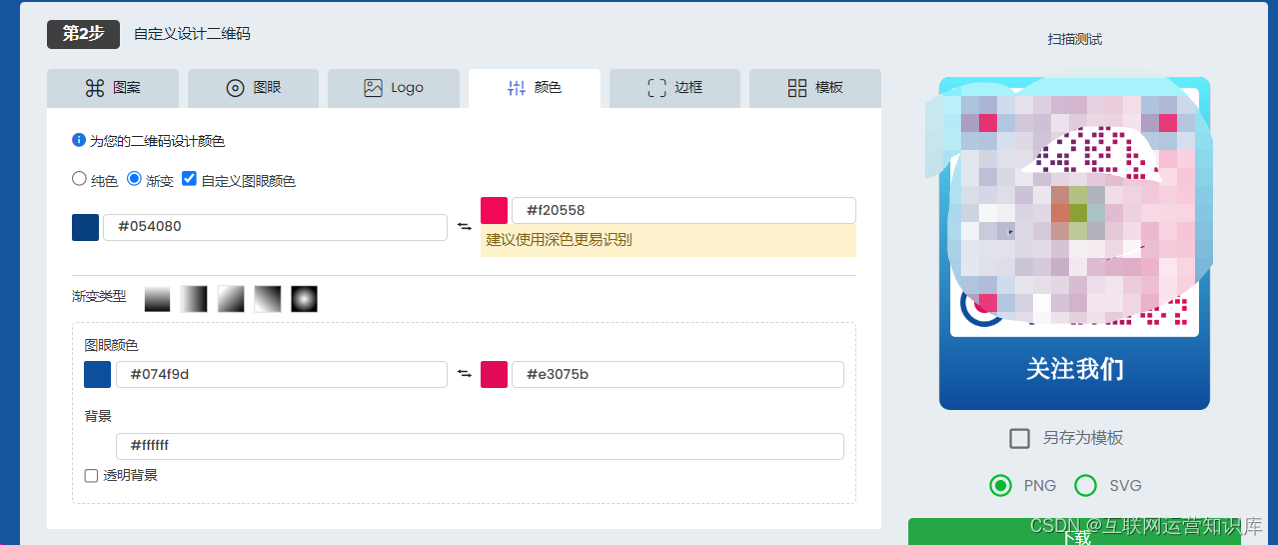Open the 模板 (template) tab
Image resolution: width=1278 pixels, height=545 pixels.
point(815,88)
